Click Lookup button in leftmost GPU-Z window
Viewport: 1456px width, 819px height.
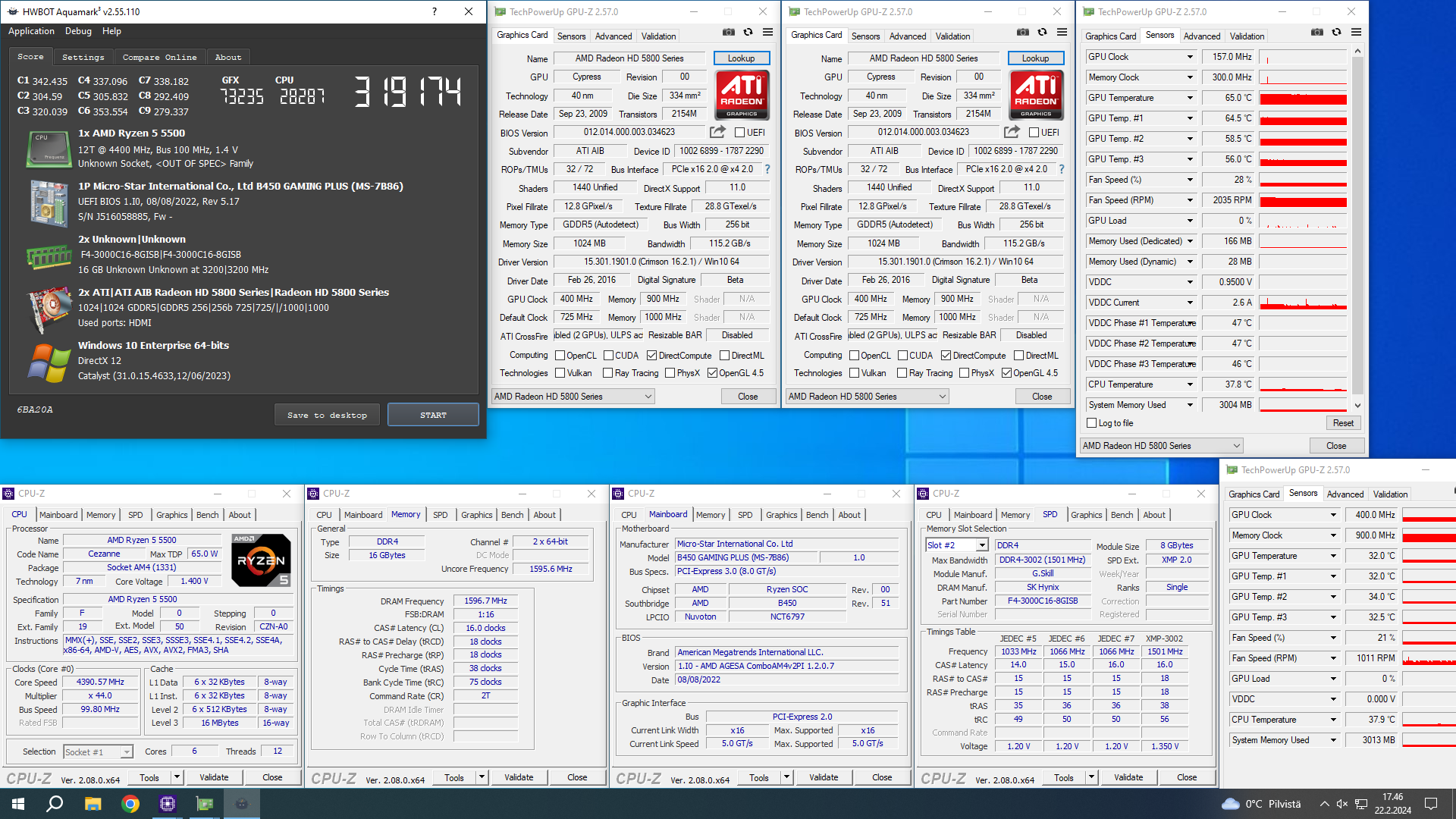[741, 58]
